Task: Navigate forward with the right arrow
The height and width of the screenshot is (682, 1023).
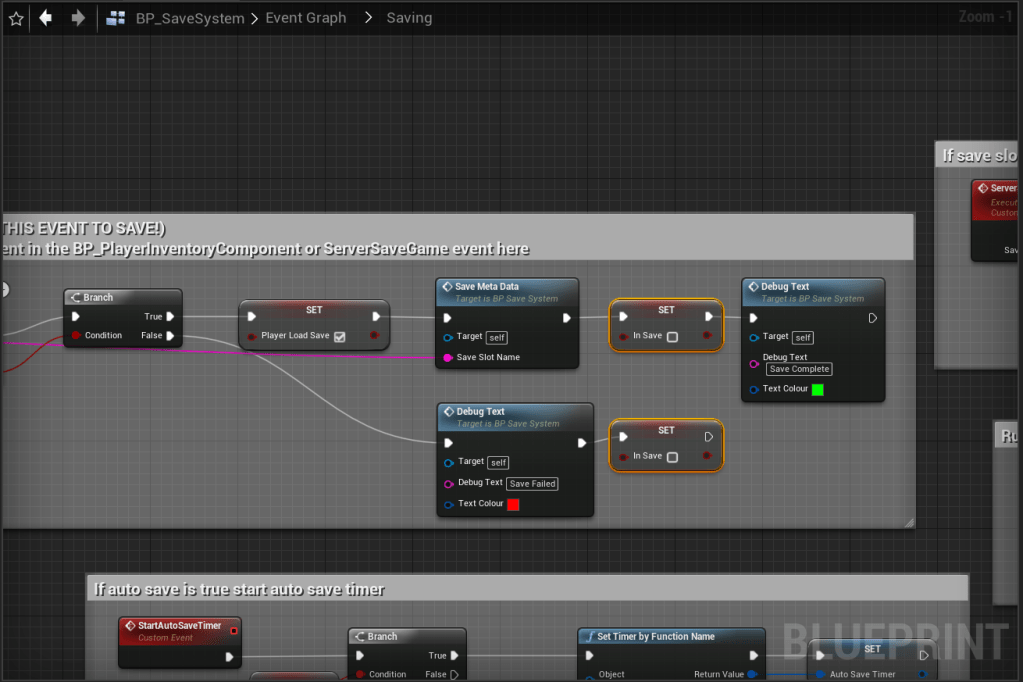Action: [78, 18]
